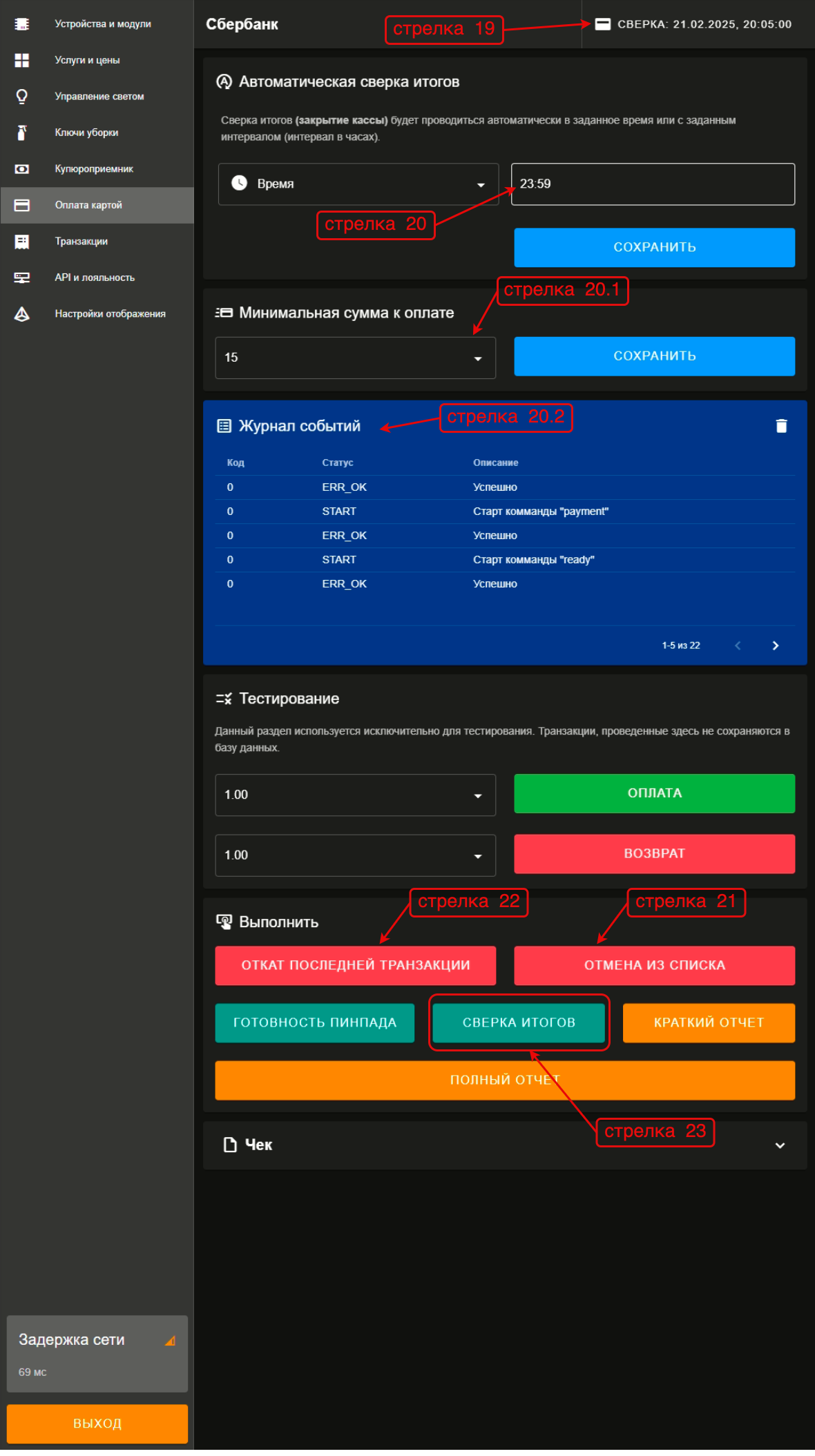Open minimum payment amount dropdown showing 15
Viewport: 815px width, 1456px height.
[x=356, y=358]
